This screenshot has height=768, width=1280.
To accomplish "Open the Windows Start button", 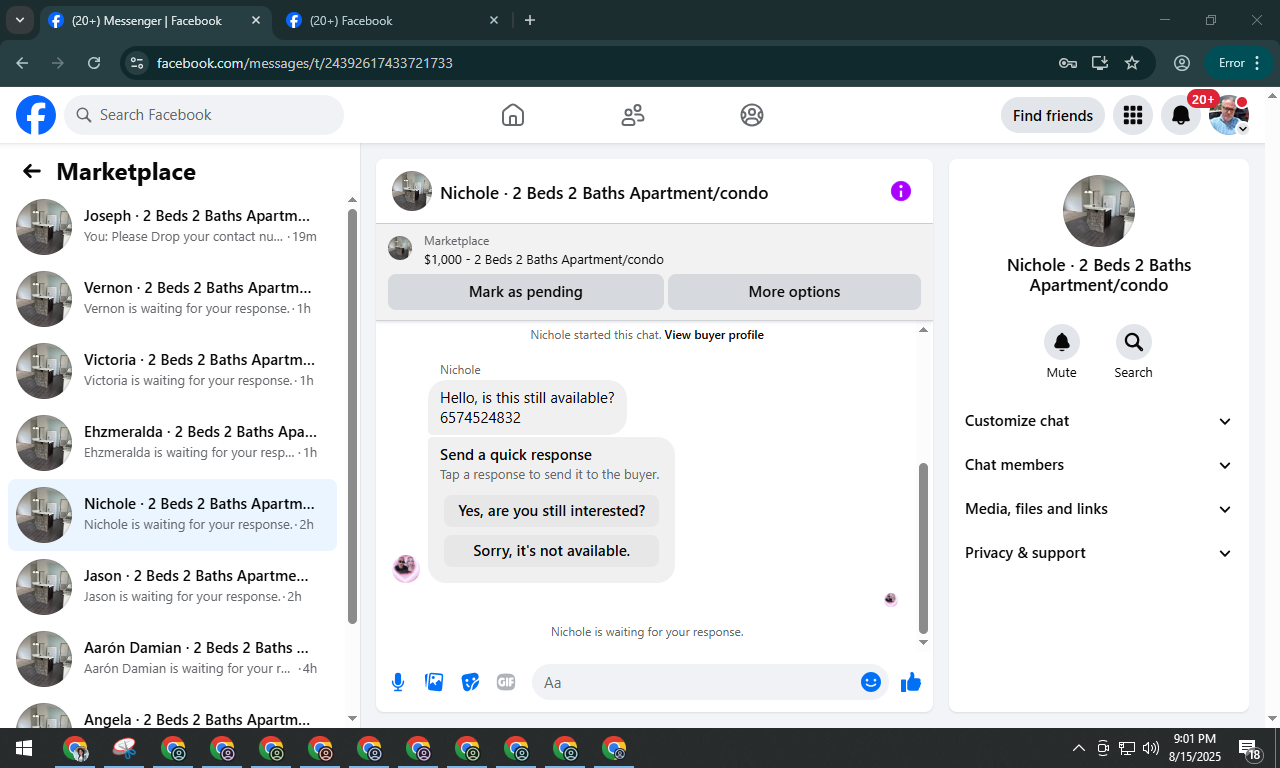I will [23, 748].
